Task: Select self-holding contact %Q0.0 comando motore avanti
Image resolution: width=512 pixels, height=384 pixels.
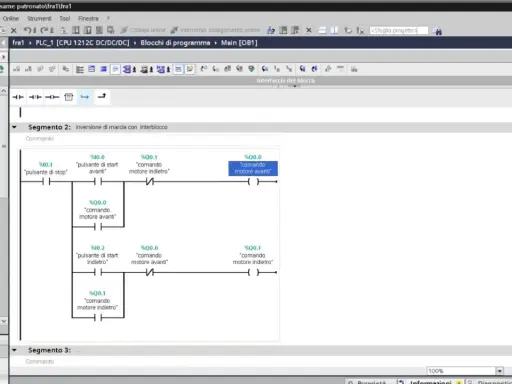Action: 98,227
